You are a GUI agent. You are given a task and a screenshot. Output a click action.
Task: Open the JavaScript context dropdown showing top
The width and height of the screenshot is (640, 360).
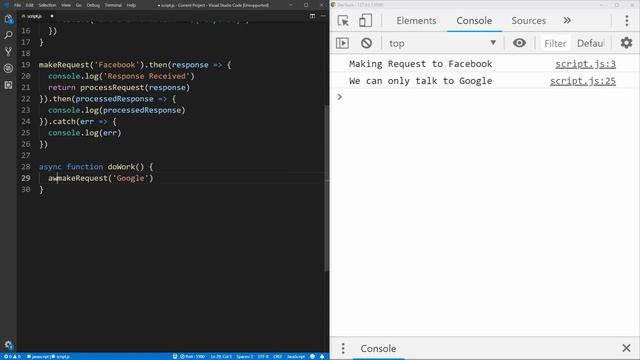tap(442, 43)
